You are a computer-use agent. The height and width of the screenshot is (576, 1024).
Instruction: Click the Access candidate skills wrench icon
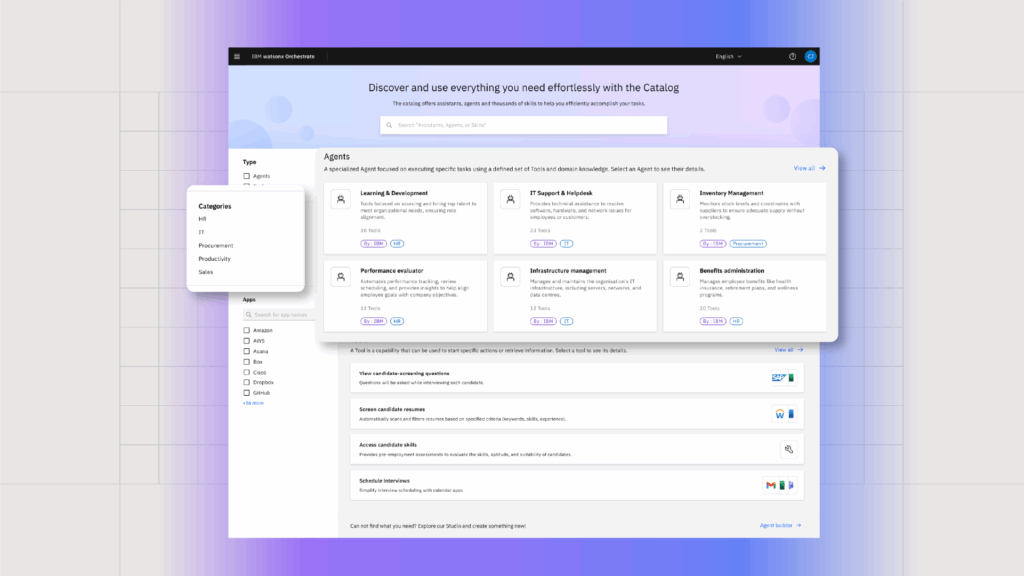click(x=788, y=450)
